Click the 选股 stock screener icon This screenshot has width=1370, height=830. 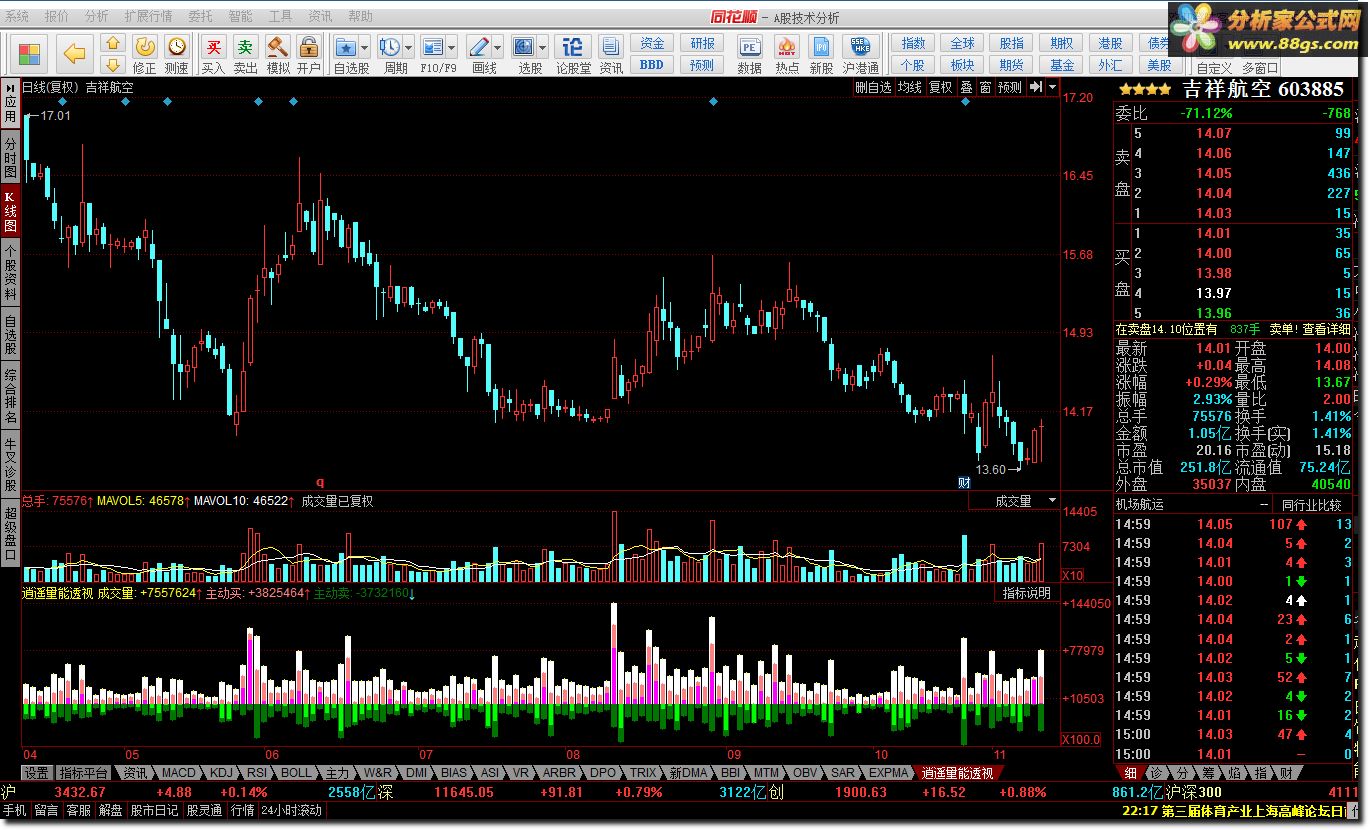[524, 47]
